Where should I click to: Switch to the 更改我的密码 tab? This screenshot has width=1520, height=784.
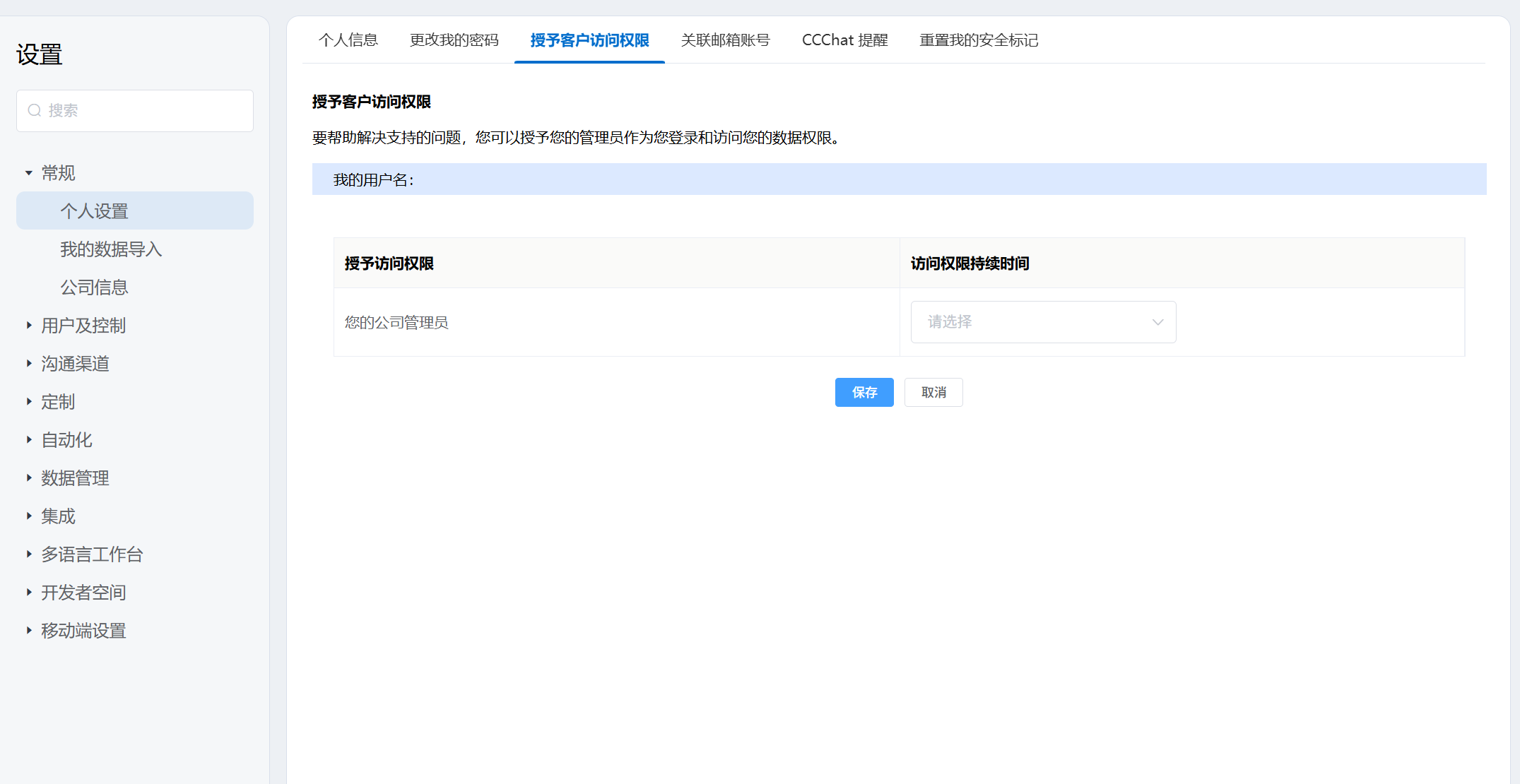(454, 40)
